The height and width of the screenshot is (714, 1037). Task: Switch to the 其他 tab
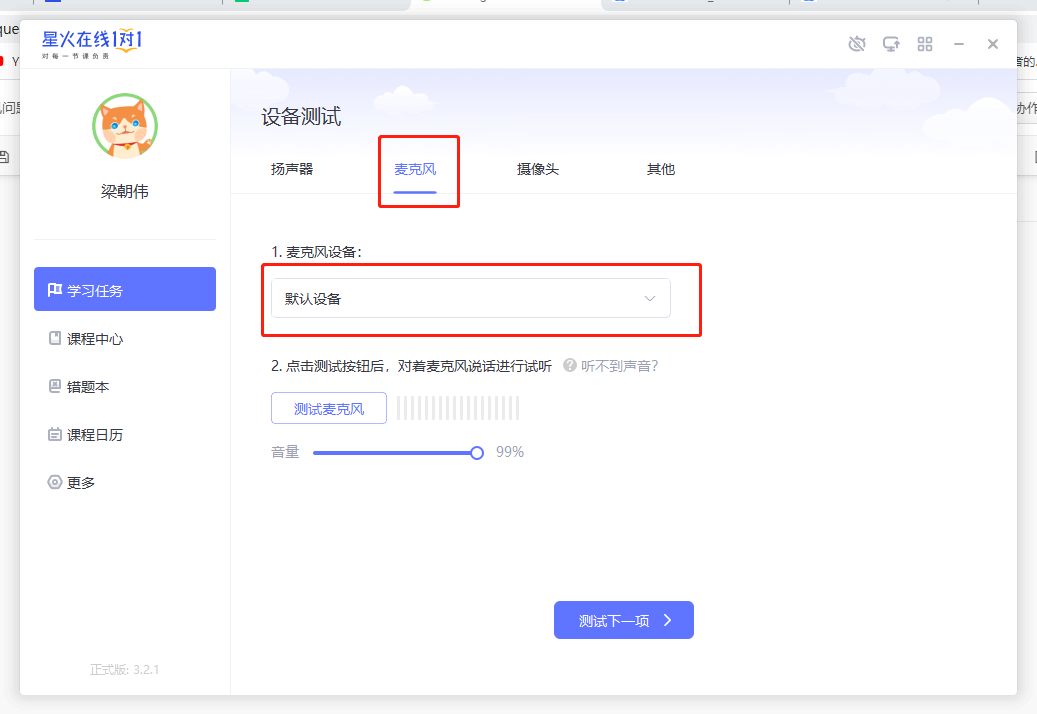coord(661,169)
